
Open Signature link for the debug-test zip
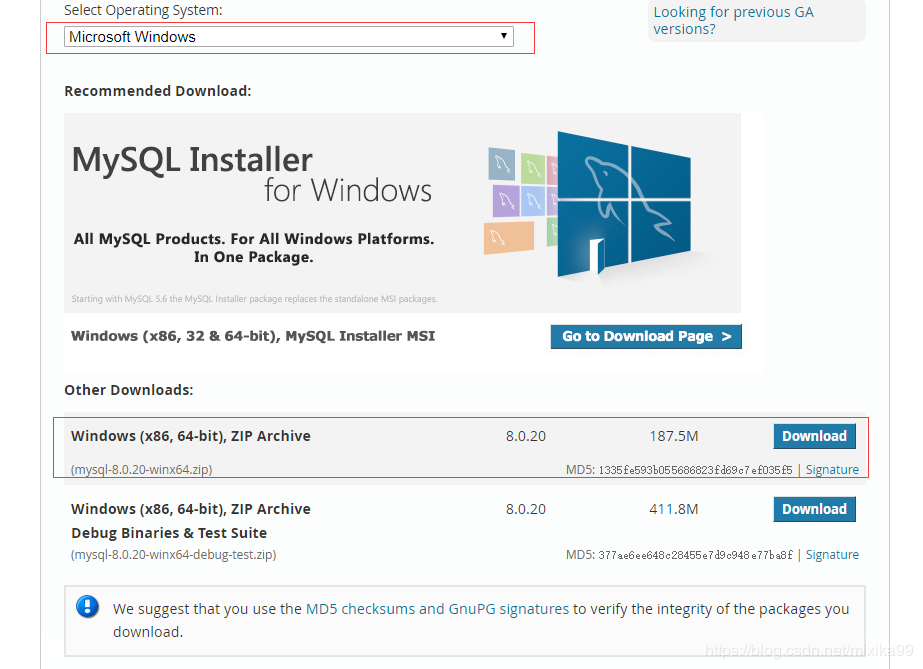[832, 555]
